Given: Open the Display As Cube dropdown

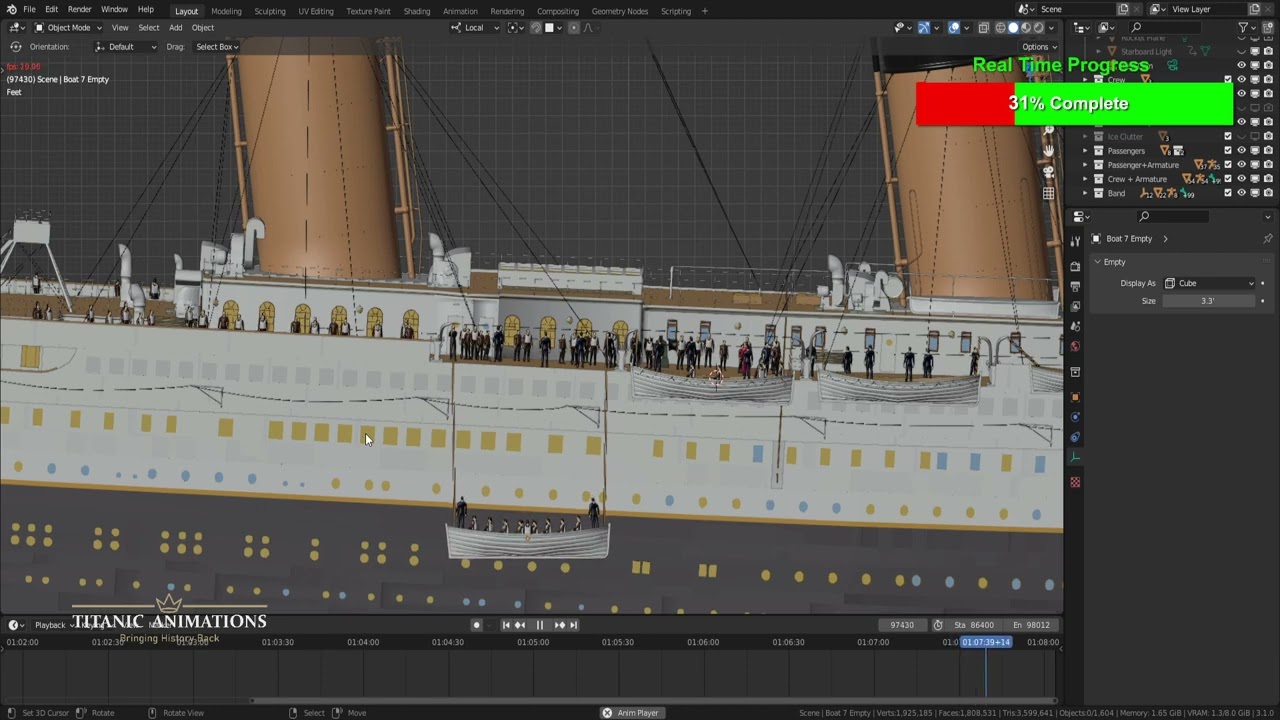Looking at the screenshot, I should tap(1209, 283).
